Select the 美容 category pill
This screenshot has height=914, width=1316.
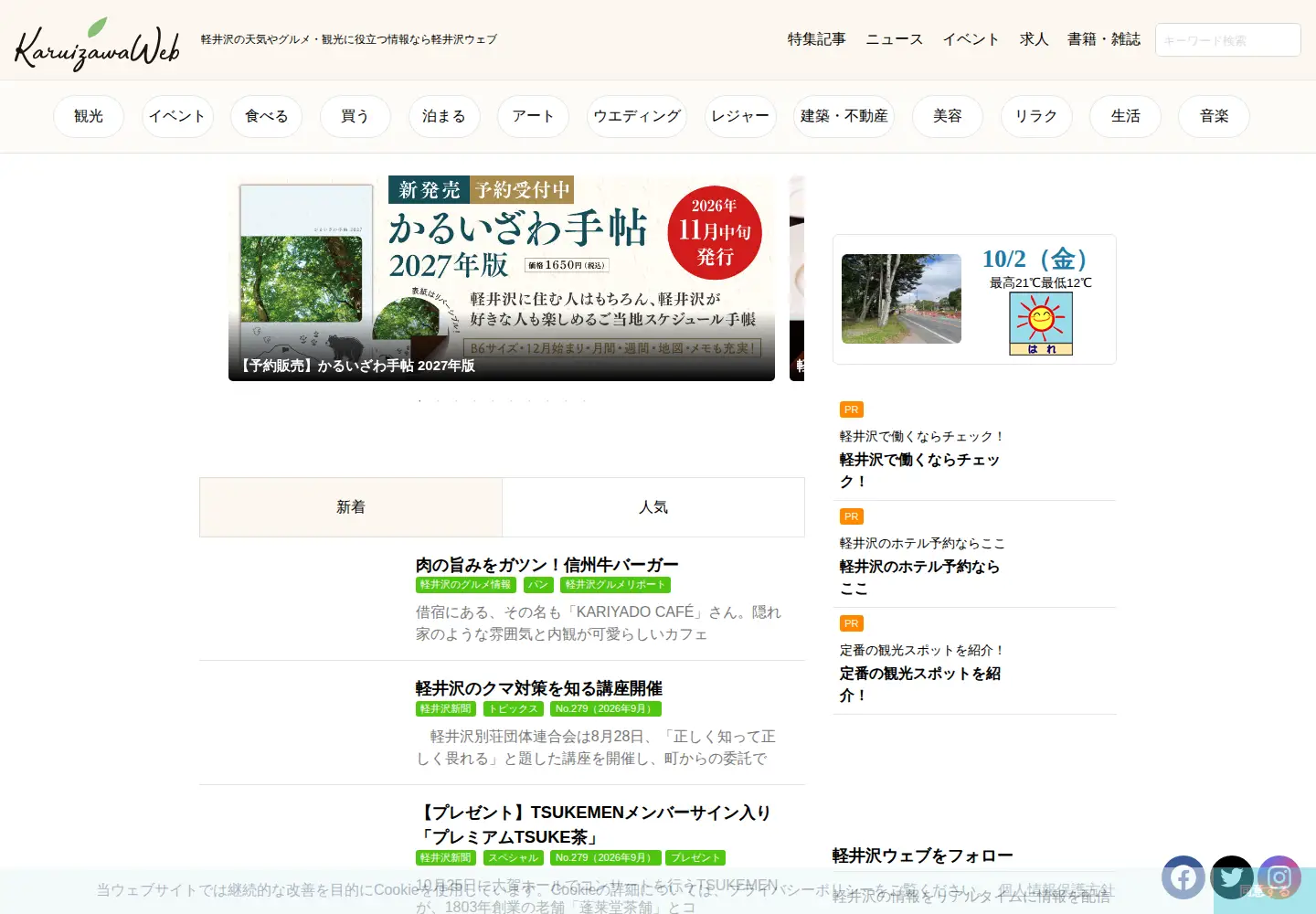(948, 116)
